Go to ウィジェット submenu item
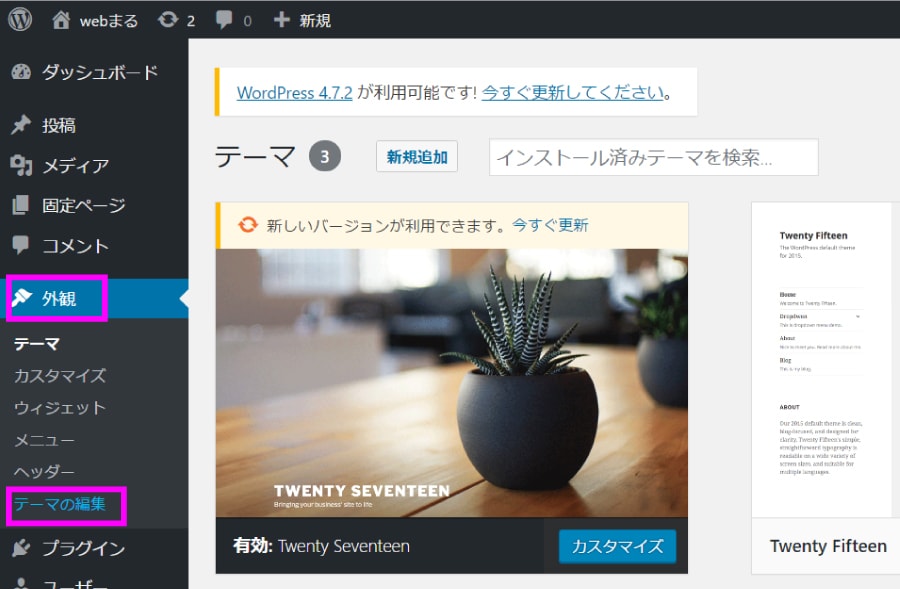This screenshot has width=900, height=589. (x=60, y=408)
